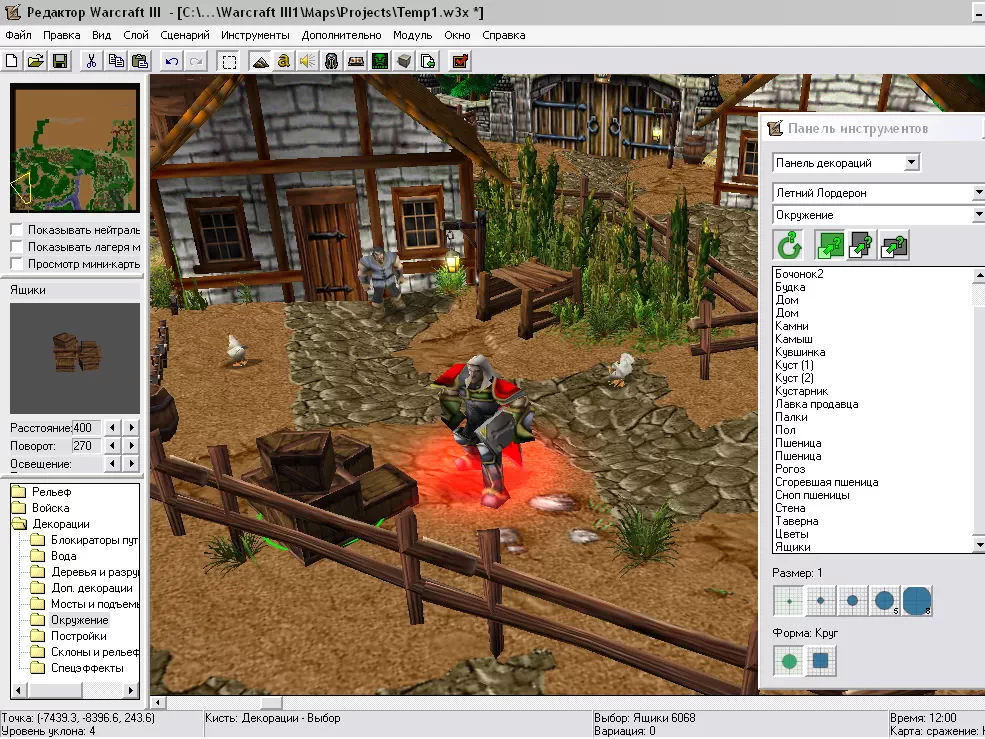The width and height of the screenshot is (985, 739).
Task: Open the Trigger editor 'a' icon
Action: (x=284, y=61)
